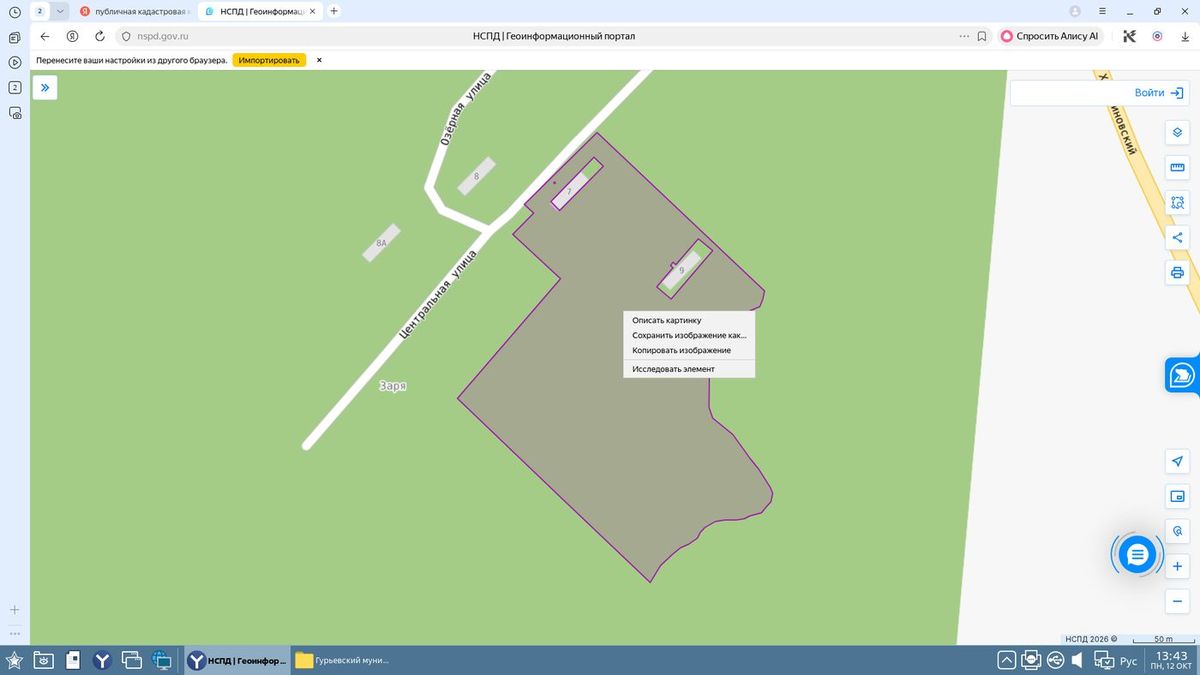
Task: Open the new tab with plus button
Action: point(334,11)
